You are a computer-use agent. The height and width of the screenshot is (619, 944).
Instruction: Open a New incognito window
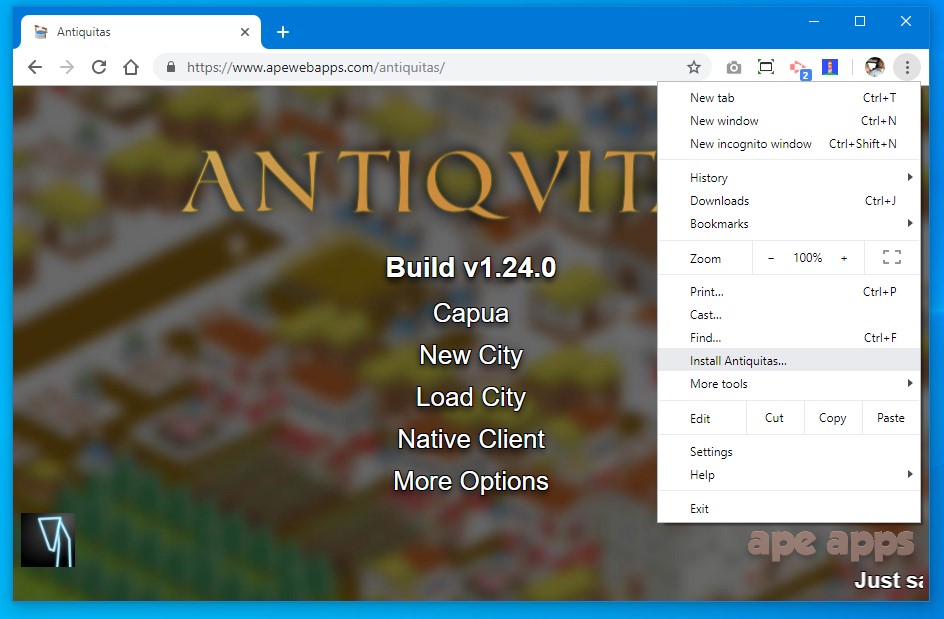click(x=789, y=143)
